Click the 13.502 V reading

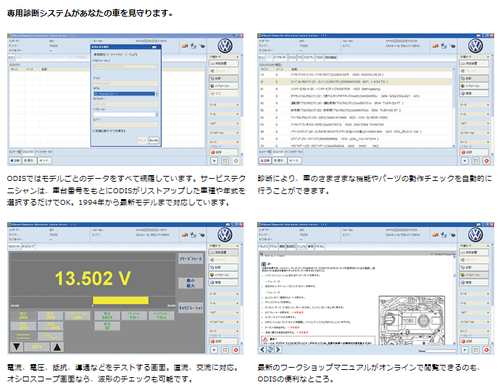[93, 278]
